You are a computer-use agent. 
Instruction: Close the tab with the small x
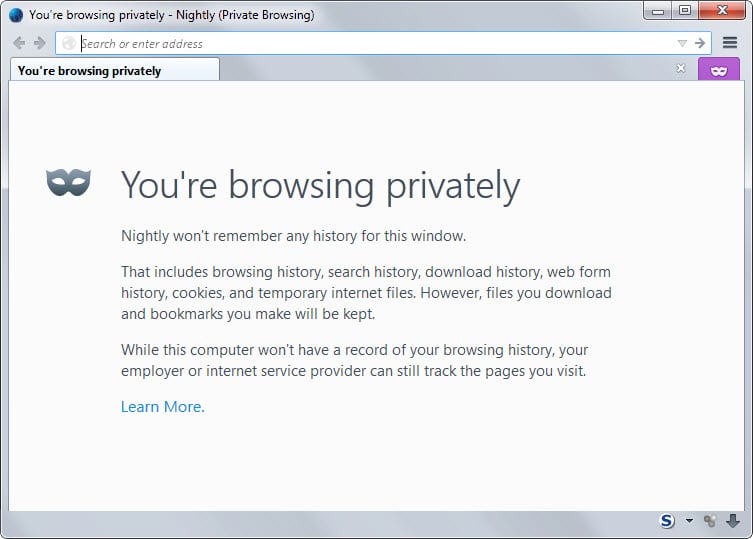[681, 69]
